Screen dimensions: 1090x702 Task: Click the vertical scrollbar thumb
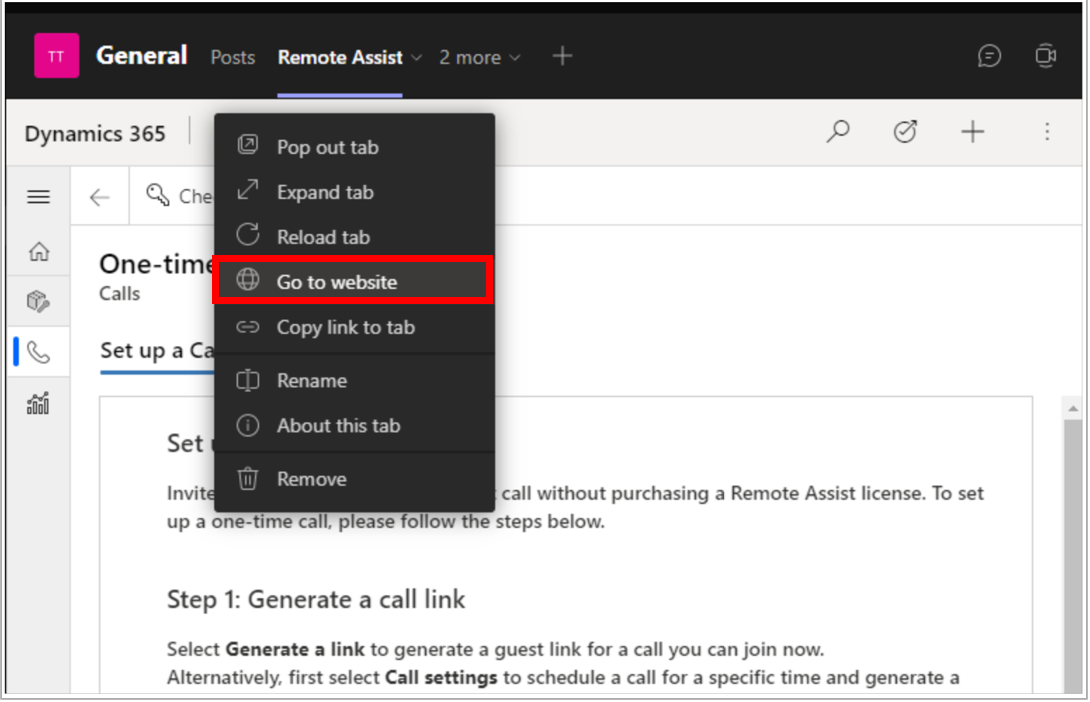point(1073,556)
